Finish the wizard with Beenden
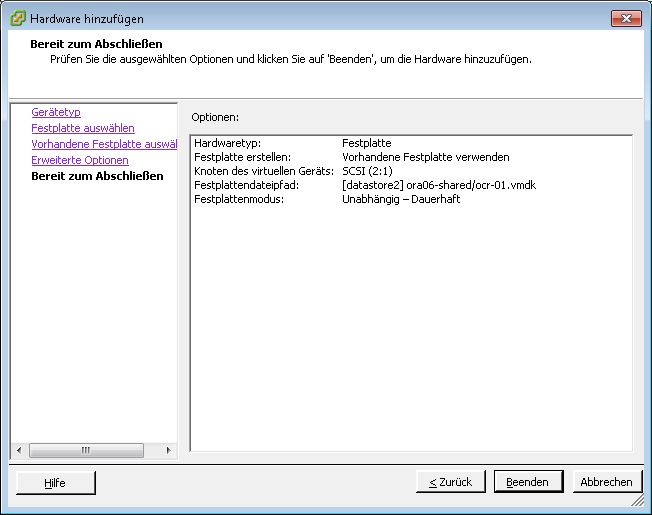The height and width of the screenshot is (515, 652). pos(527,482)
